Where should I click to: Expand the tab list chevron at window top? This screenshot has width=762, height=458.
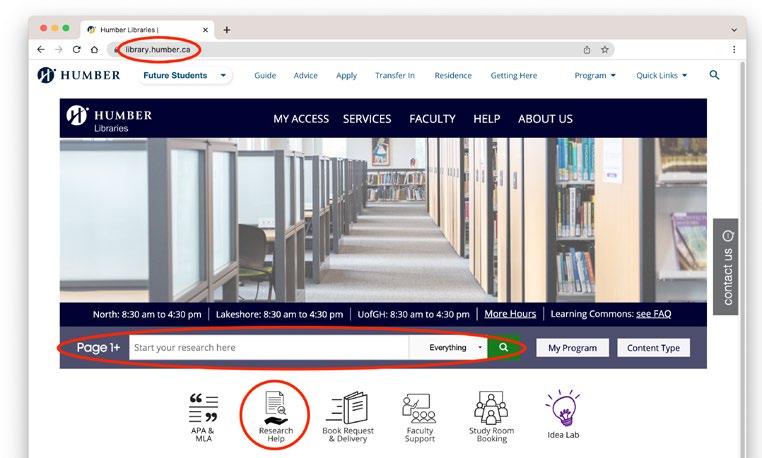click(x=734, y=30)
